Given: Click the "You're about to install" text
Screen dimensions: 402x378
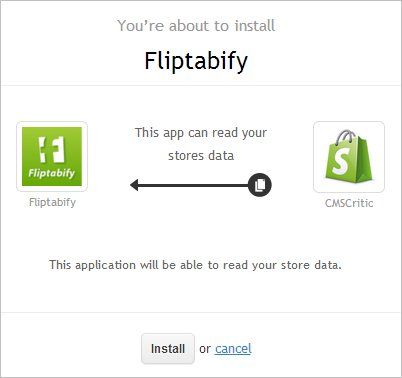Looking at the screenshot, I should click(x=196, y=26).
